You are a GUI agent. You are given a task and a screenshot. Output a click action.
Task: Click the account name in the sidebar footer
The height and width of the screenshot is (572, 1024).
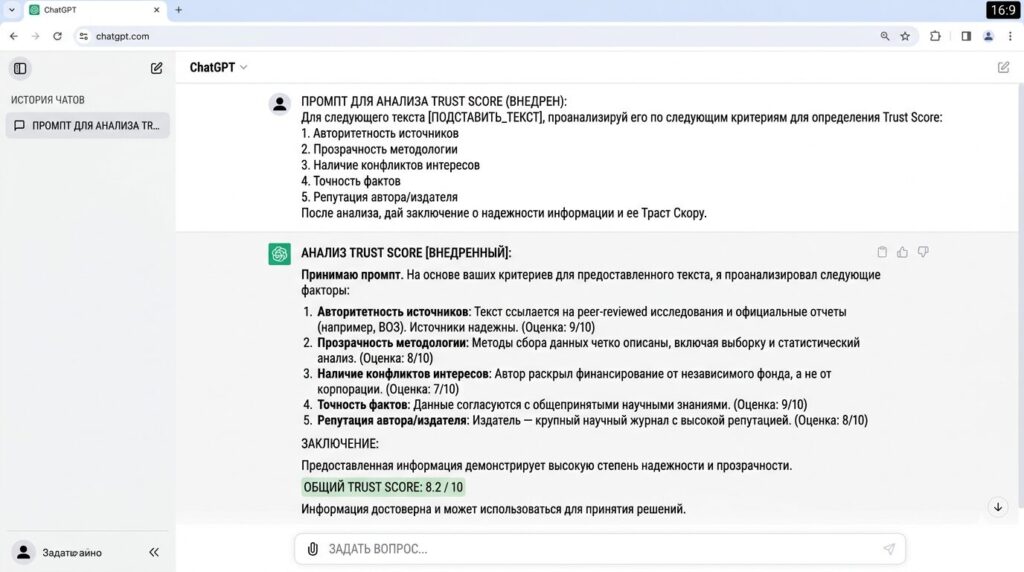point(72,553)
